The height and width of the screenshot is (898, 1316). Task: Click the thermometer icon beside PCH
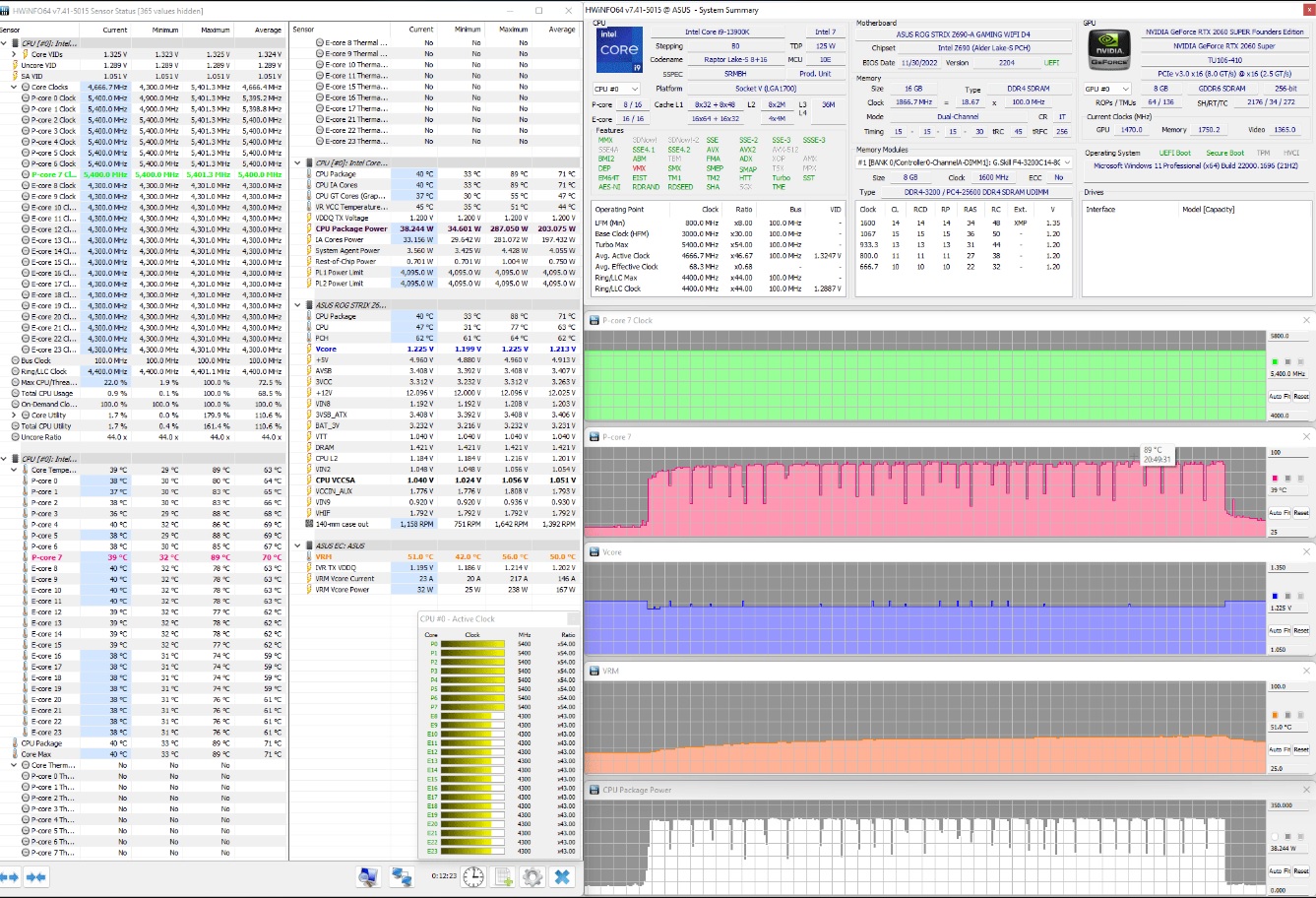click(x=307, y=338)
